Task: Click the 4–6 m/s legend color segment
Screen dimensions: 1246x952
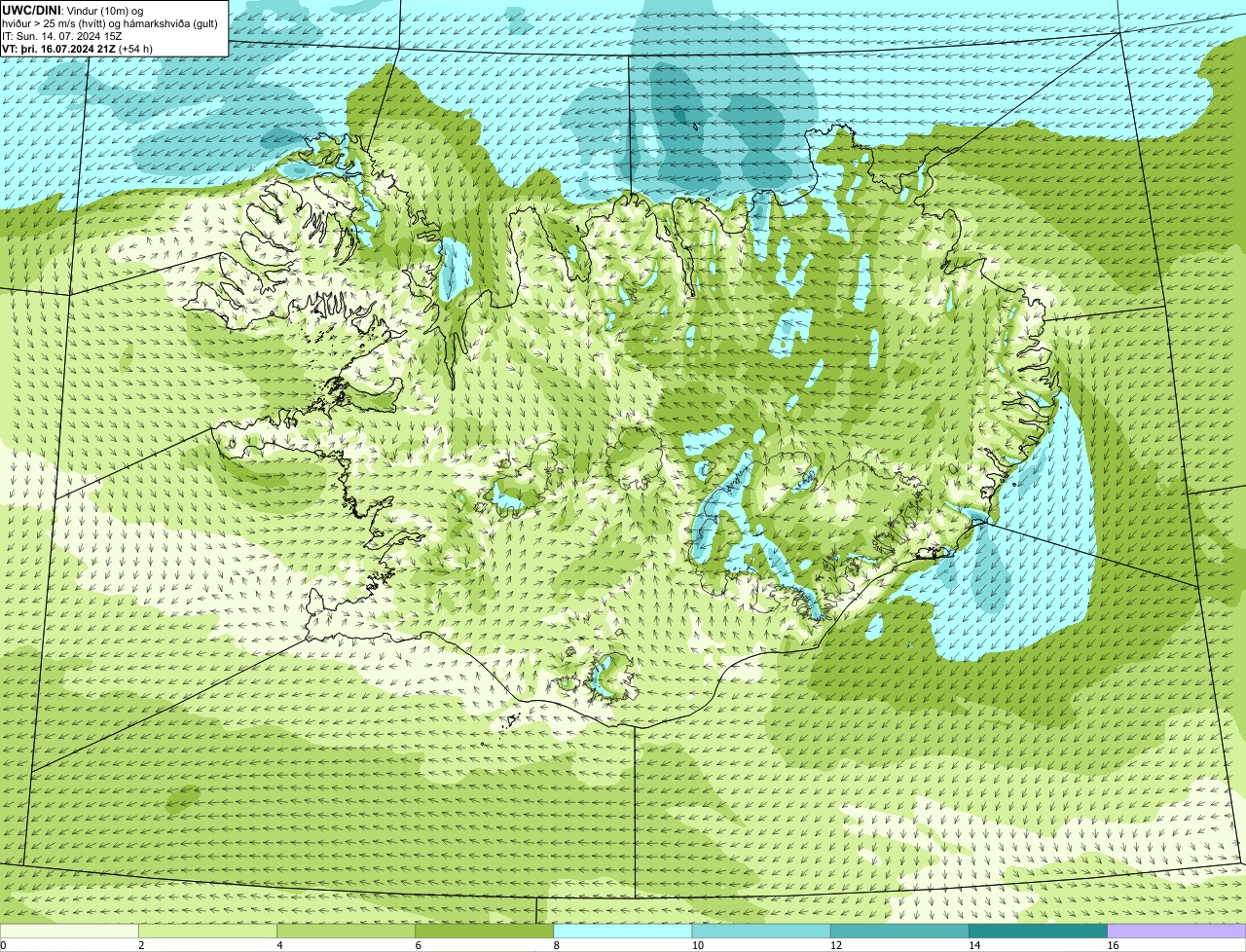Action: point(346,931)
